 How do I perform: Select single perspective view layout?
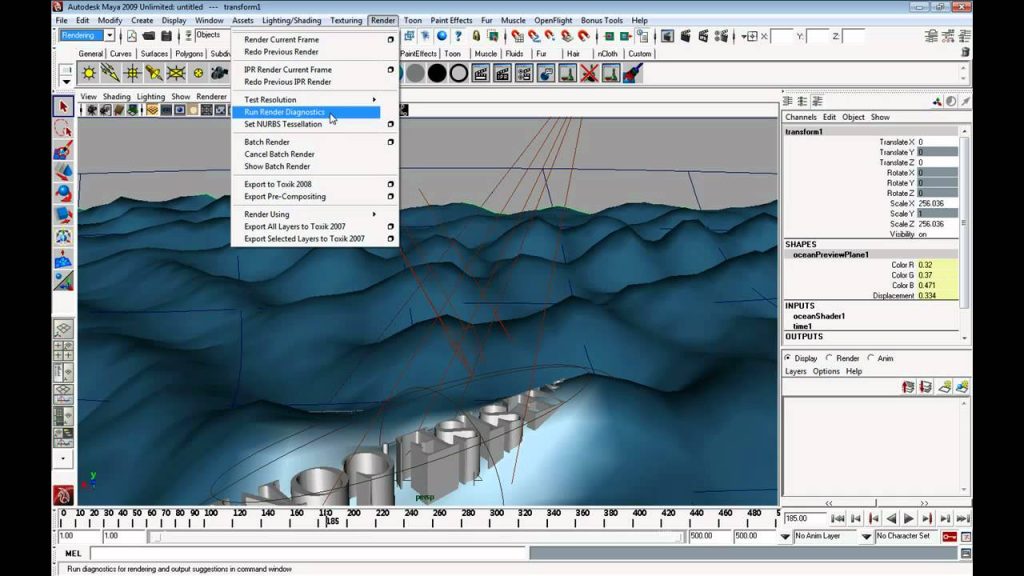63,328
